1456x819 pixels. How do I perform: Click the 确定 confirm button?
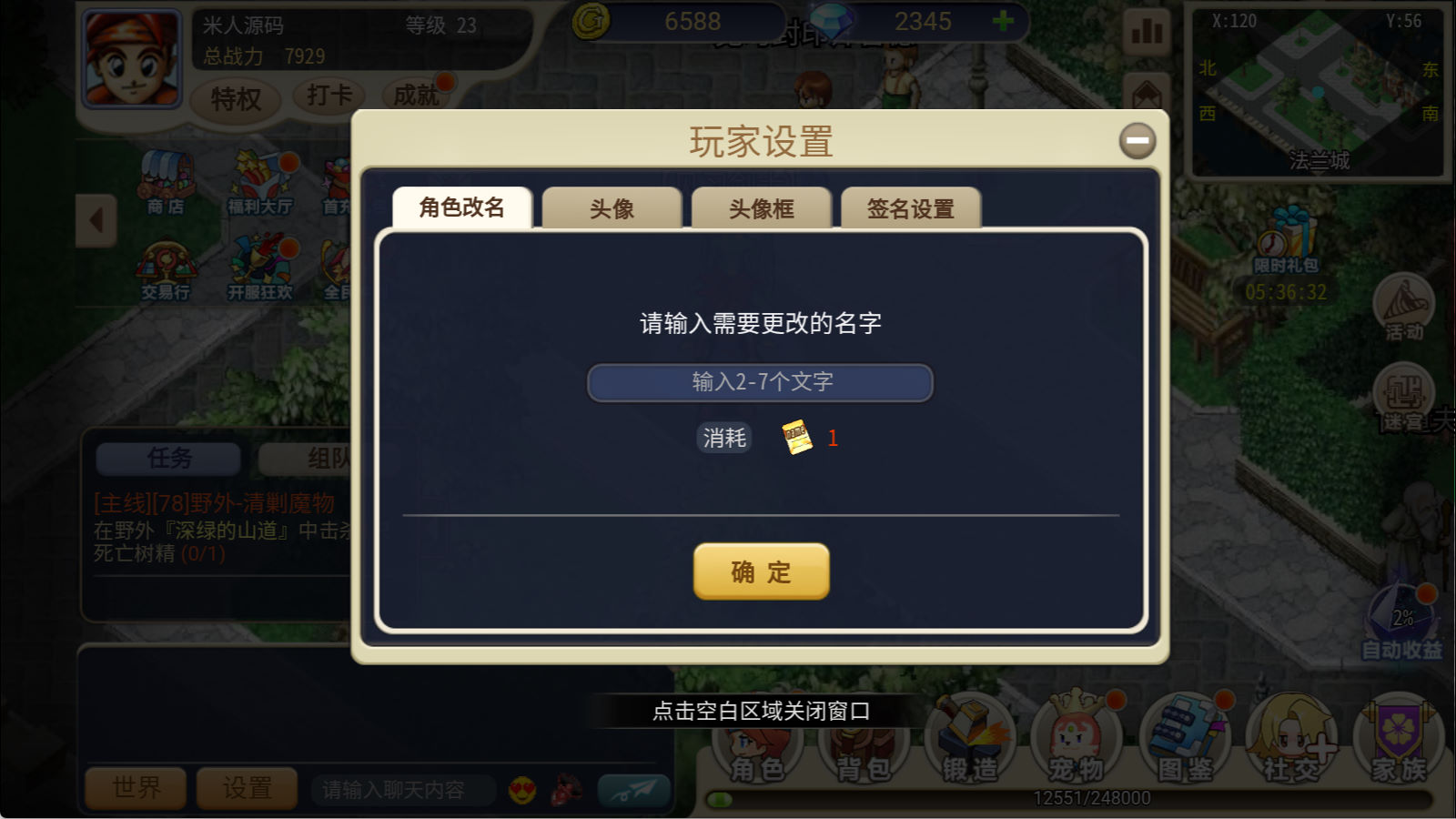[762, 571]
